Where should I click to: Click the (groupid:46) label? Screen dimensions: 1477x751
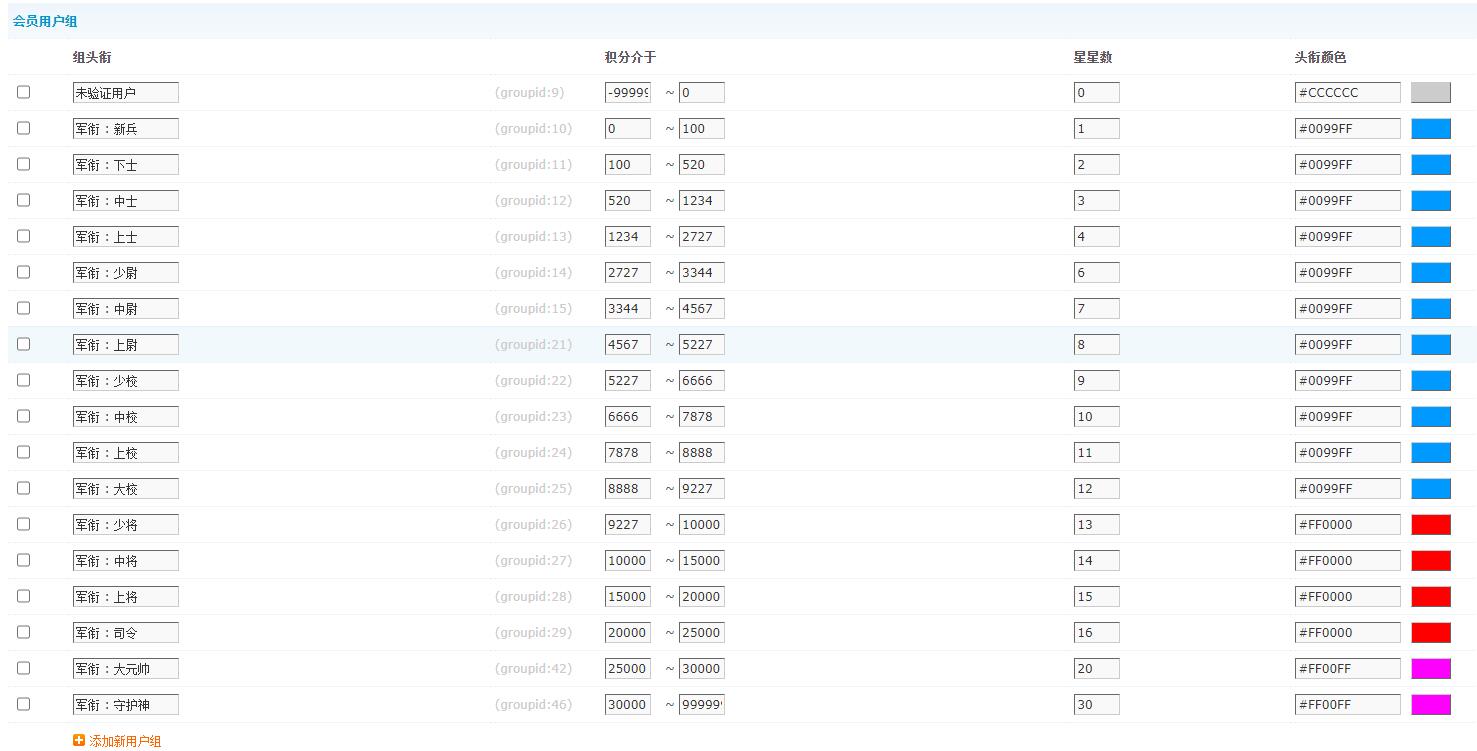(x=534, y=704)
